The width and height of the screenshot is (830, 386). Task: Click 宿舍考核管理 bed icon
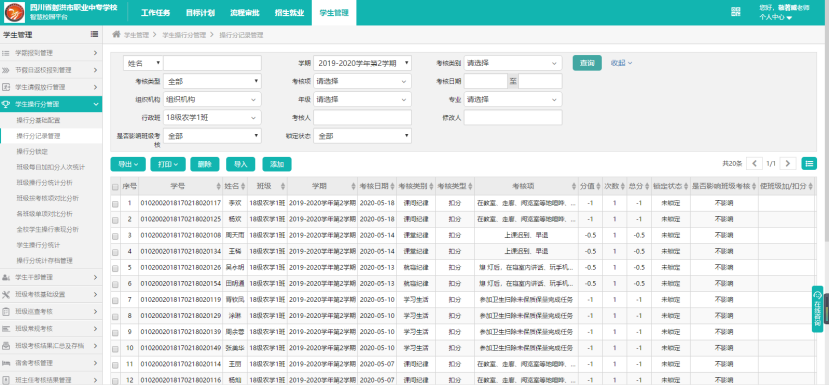6,363
